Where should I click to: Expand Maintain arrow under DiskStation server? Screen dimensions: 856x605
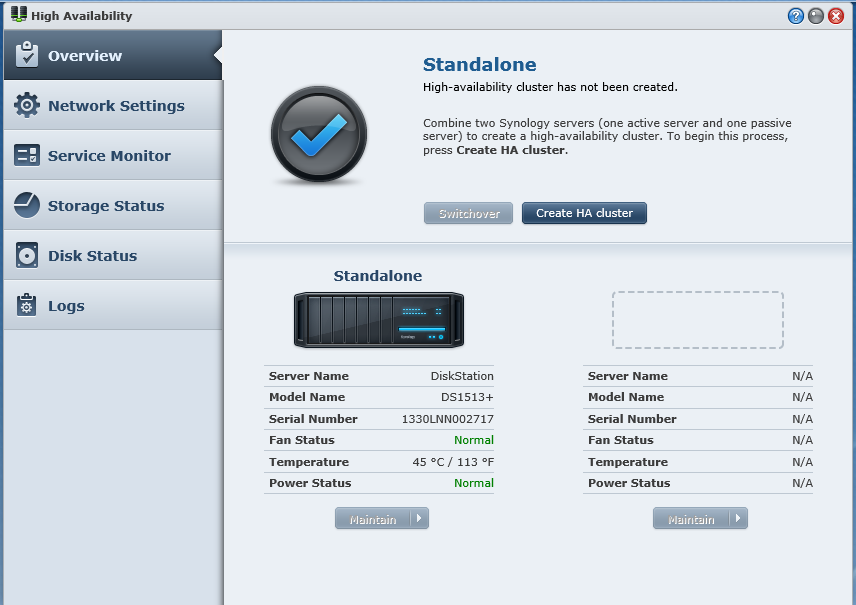(419, 518)
